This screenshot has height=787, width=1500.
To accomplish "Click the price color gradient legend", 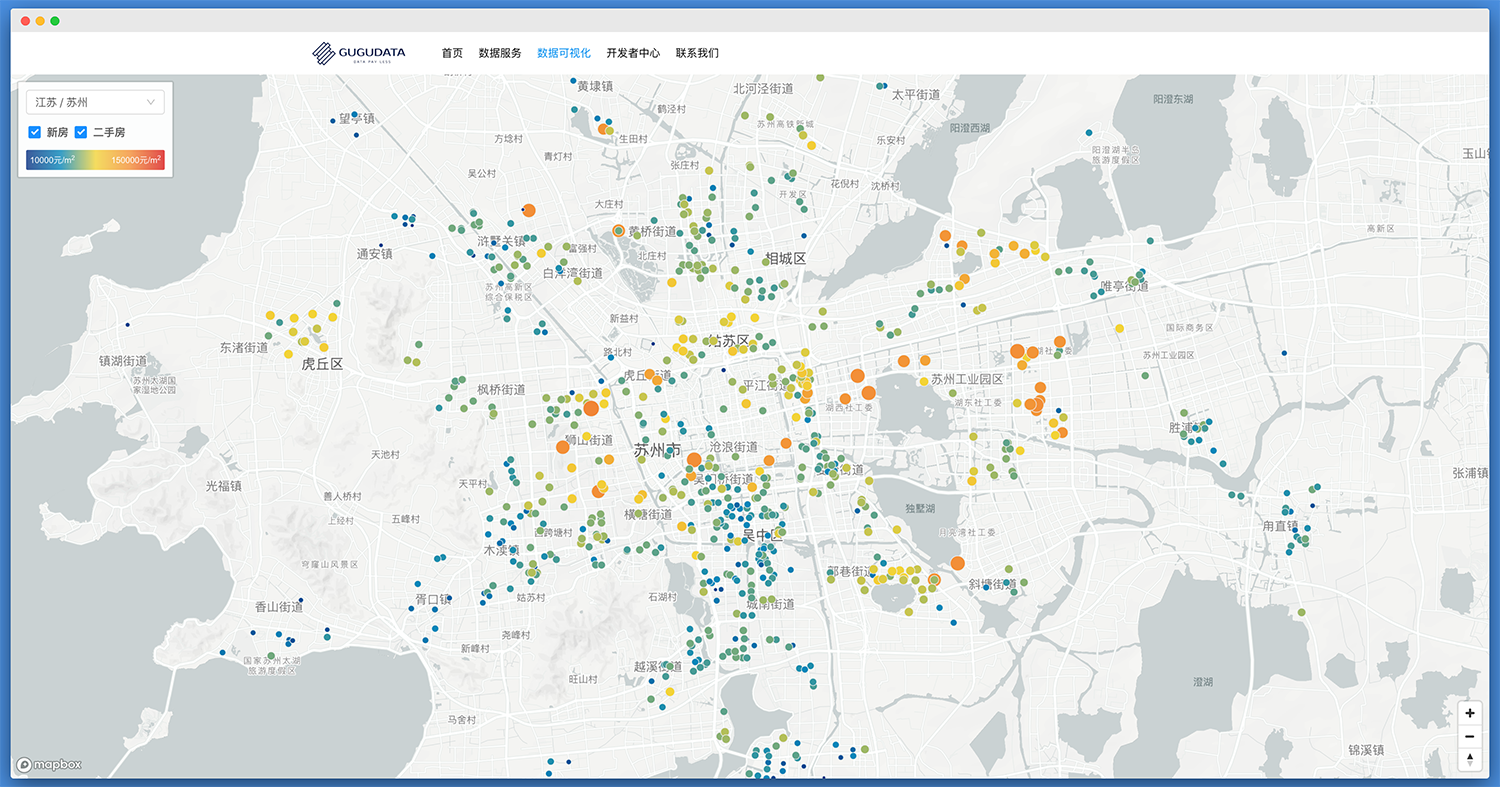I will click(96, 160).
